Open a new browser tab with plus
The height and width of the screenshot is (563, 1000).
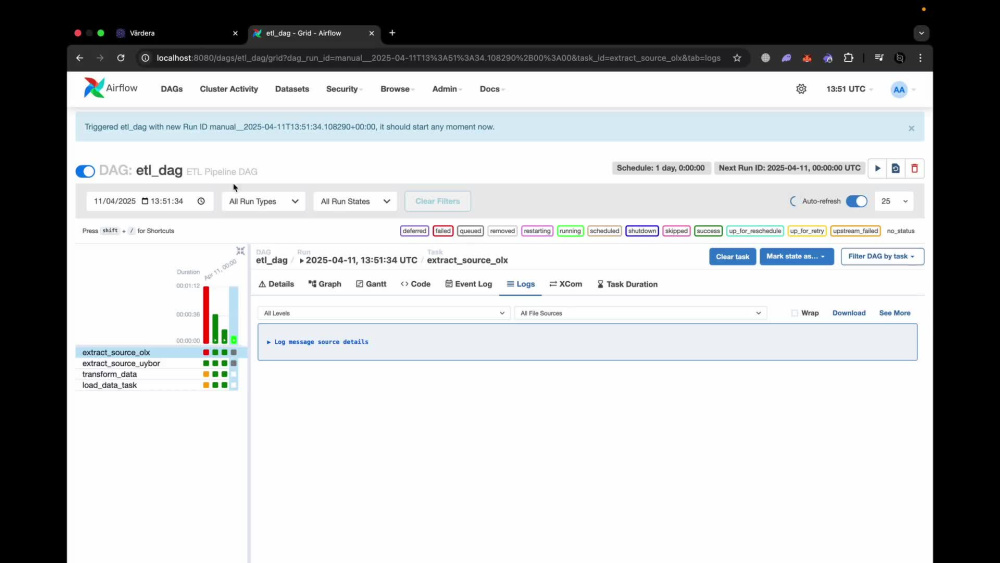392,33
